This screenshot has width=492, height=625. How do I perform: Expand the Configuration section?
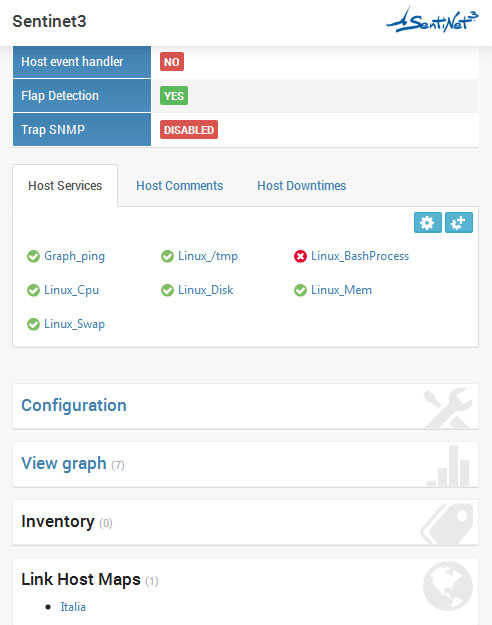pos(74,405)
